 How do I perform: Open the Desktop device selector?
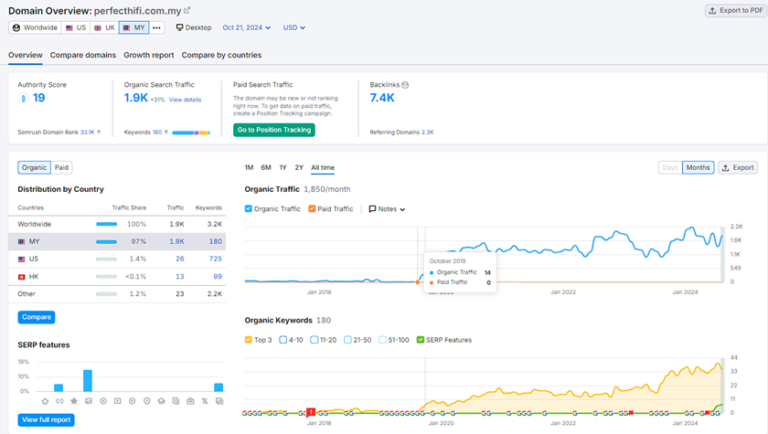tap(194, 28)
